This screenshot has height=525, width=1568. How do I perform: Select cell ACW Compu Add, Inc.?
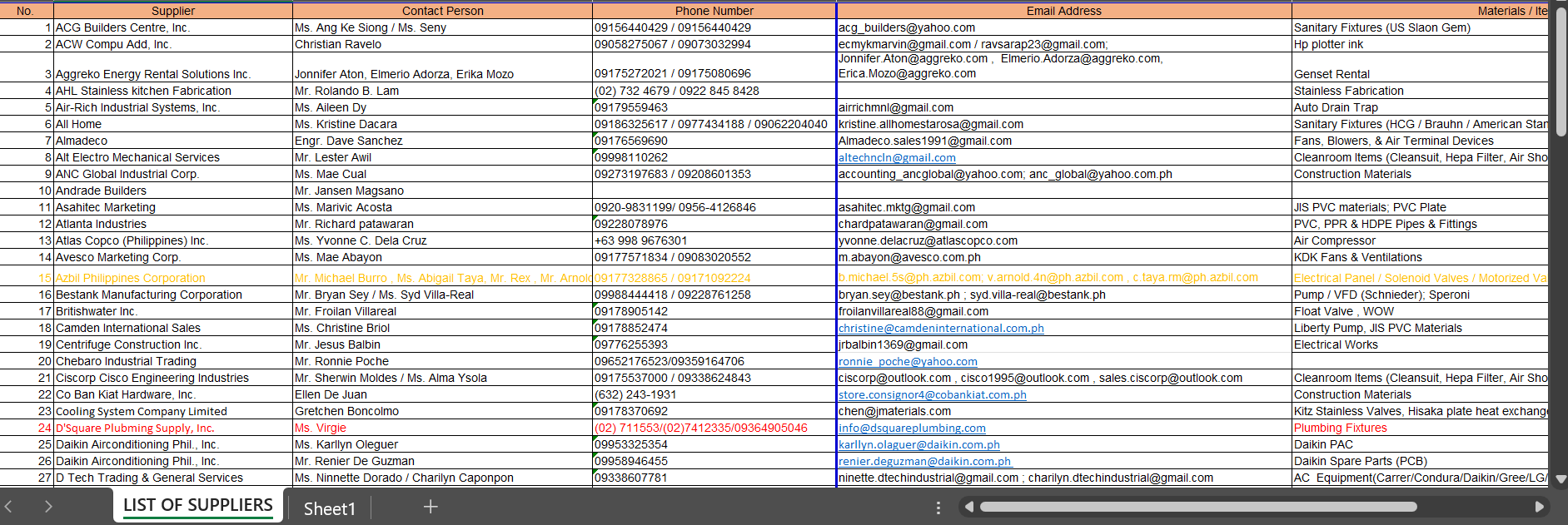(x=173, y=44)
